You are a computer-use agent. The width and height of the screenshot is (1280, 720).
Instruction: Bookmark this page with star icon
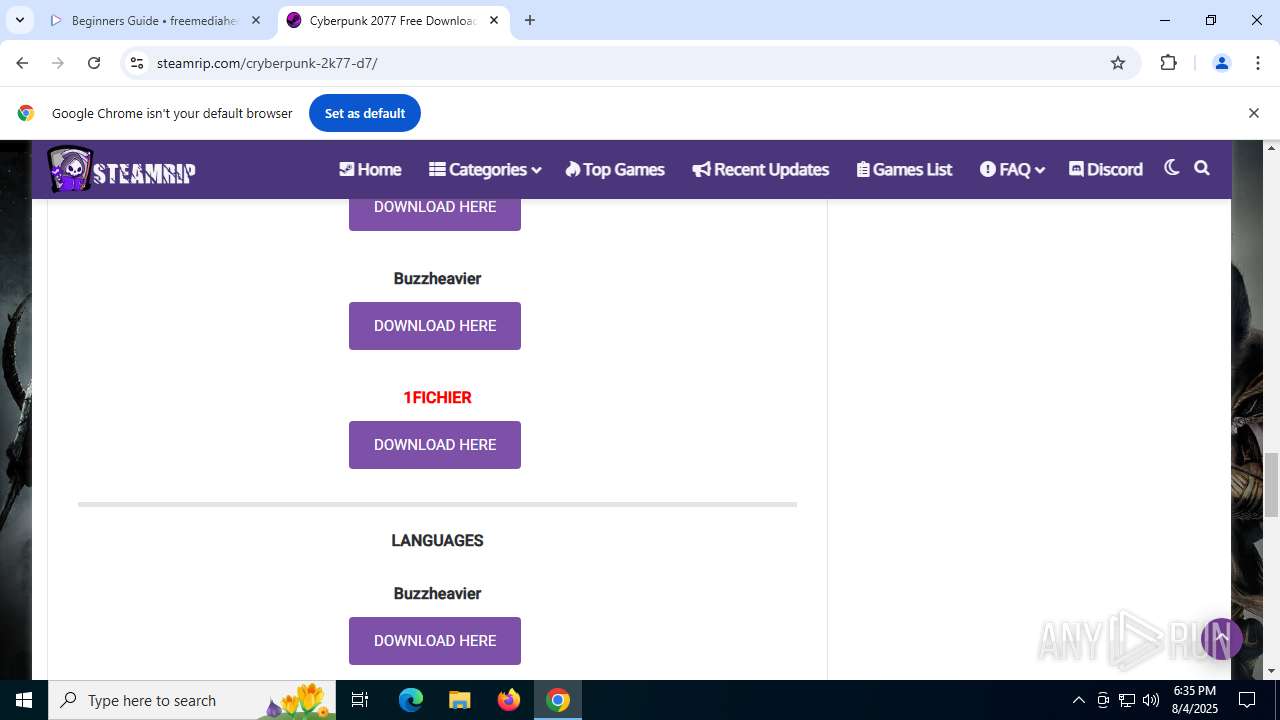(1118, 63)
